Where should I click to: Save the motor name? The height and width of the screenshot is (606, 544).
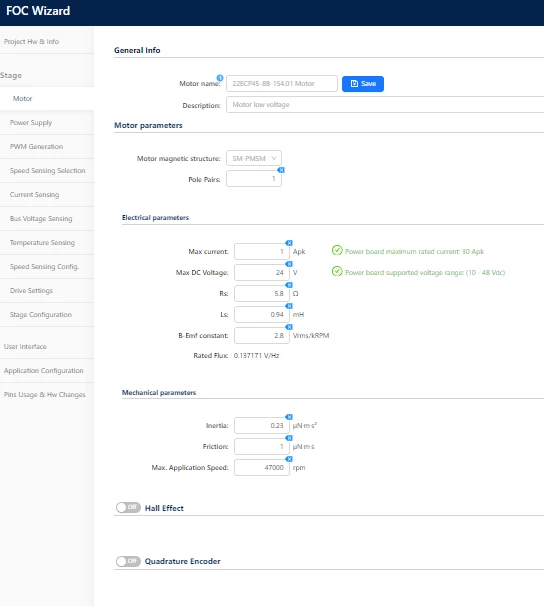click(x=363, y=84)
